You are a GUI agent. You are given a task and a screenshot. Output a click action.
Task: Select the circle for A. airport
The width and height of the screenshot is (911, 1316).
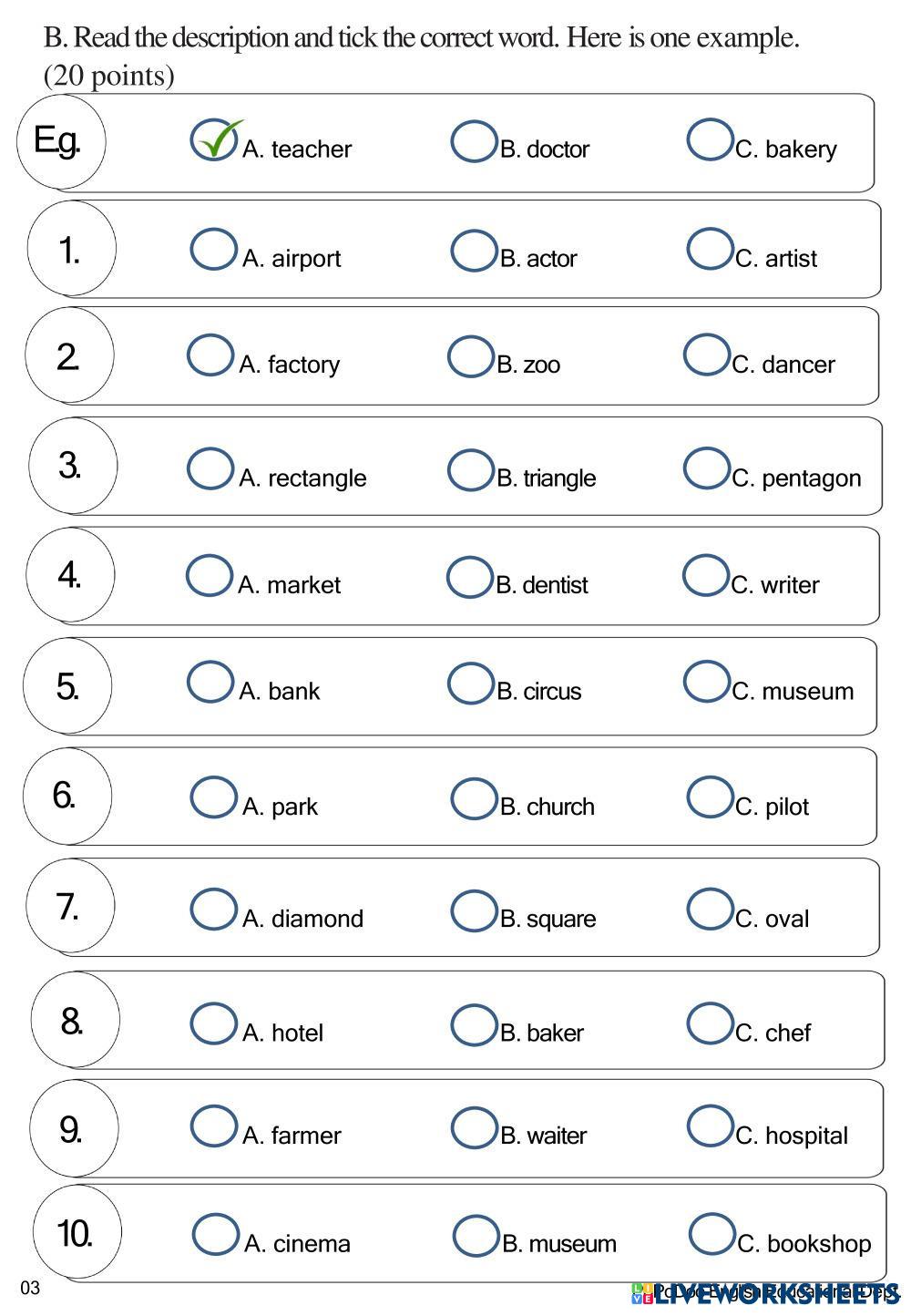pyautogui.click(x=213, y=249)
